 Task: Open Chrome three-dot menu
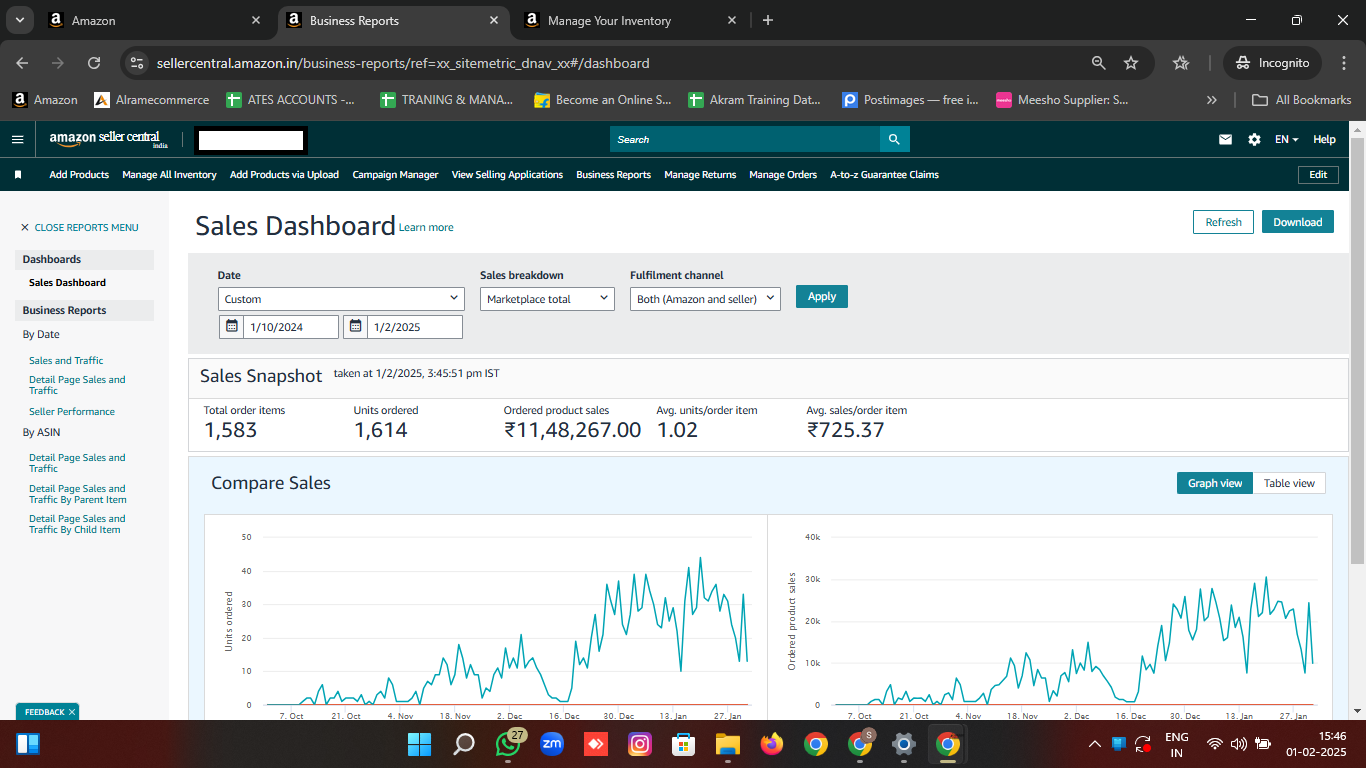tap(1343, 63)
